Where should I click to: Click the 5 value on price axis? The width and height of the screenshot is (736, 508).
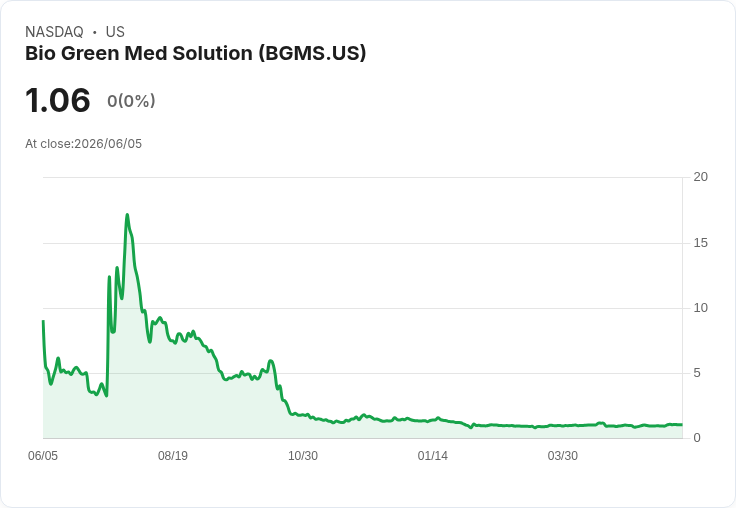point(697,373)
